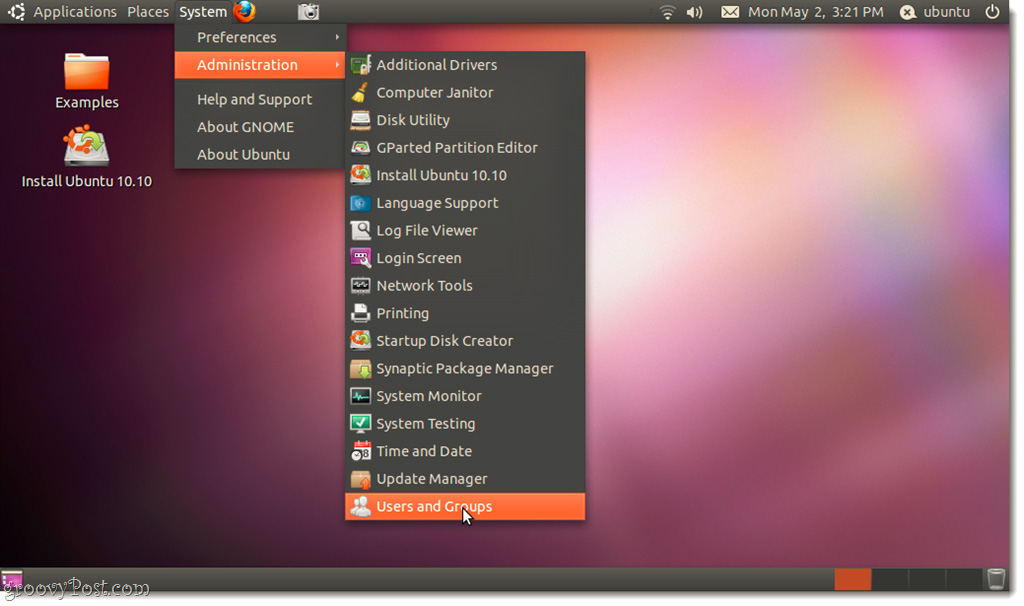Click the Time and Date calendar icon
The width and height of the screenshot is (1024, 606).
pos(360,451)
